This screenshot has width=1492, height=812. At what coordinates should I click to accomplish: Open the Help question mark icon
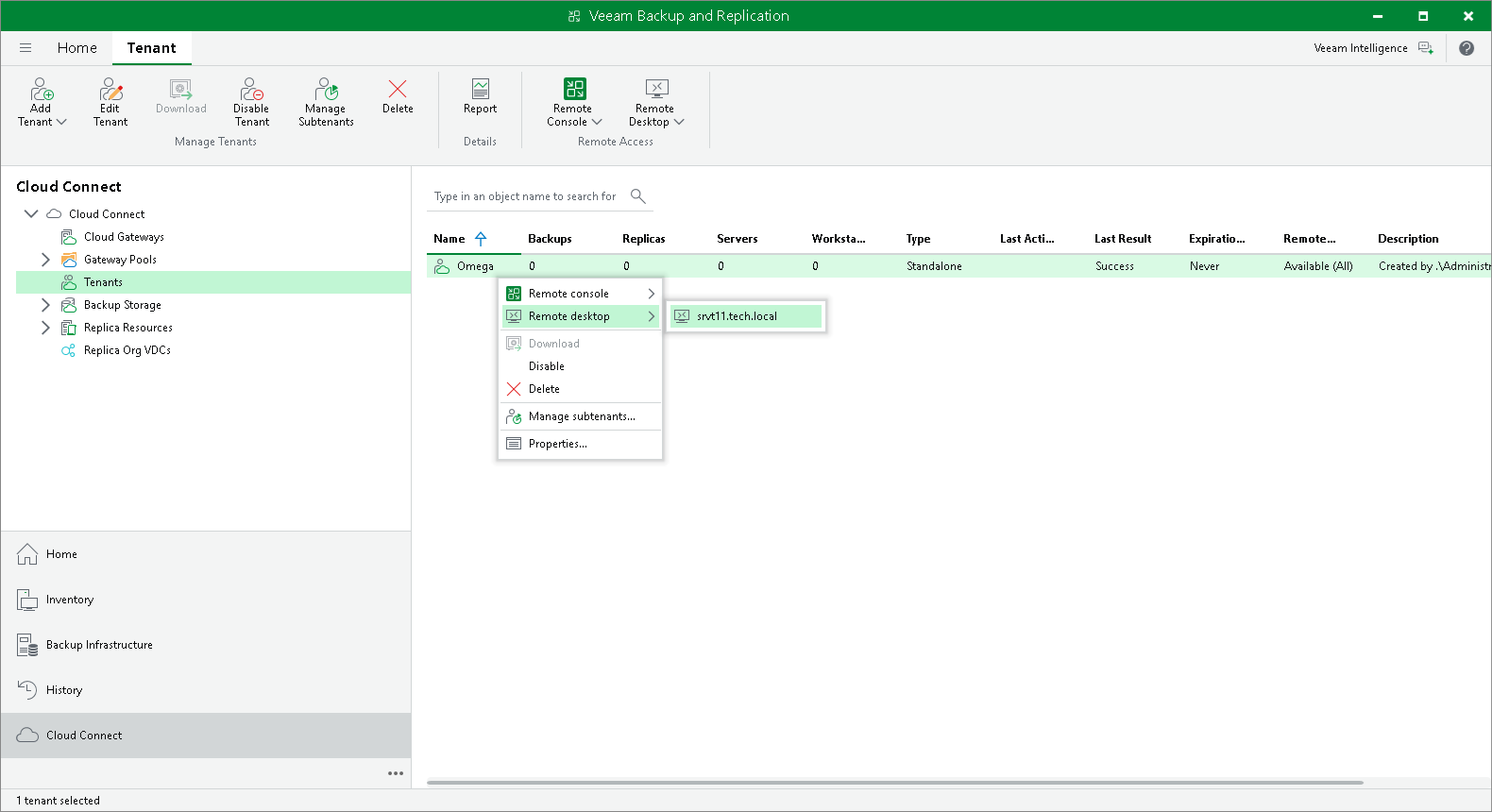(x=1467, y=48)
